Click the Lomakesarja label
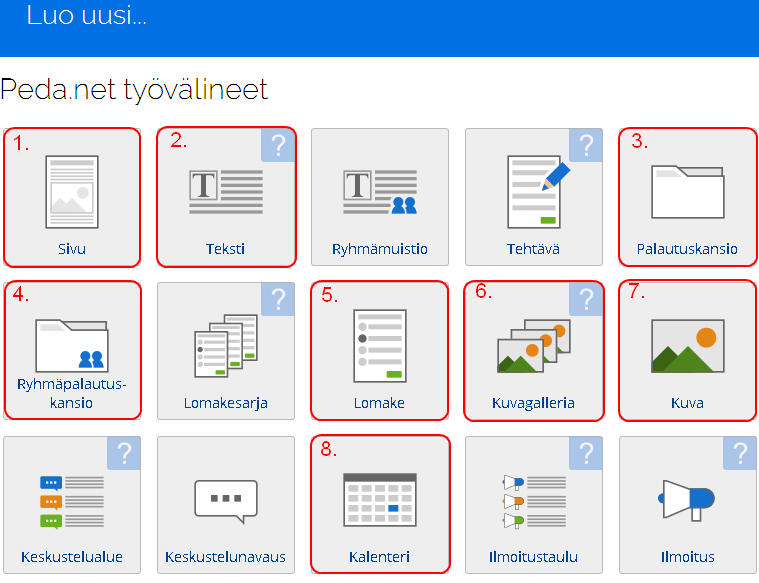Screen dimensions: 759x583 click(226, 403)
